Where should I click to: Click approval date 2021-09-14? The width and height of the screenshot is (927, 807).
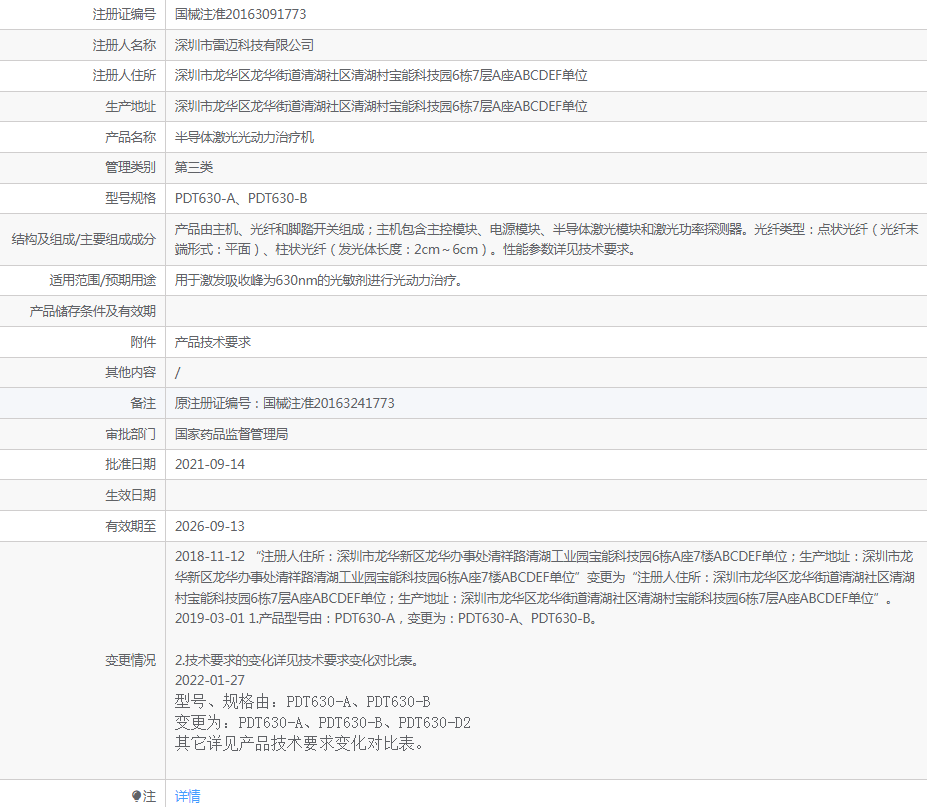(210, 465)
